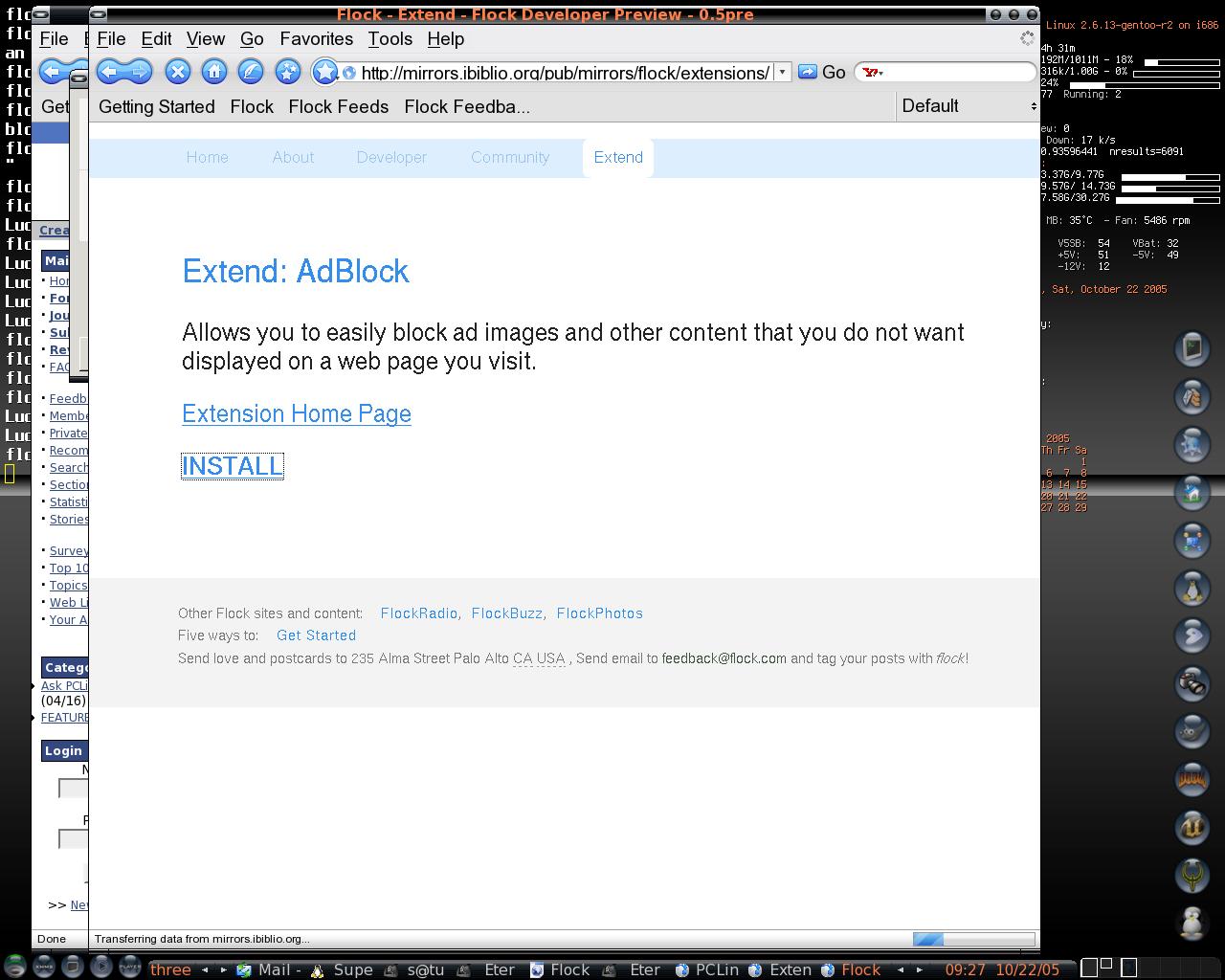Open the blog editor quill icon
1225x980 pixels.
coord(251,72)
